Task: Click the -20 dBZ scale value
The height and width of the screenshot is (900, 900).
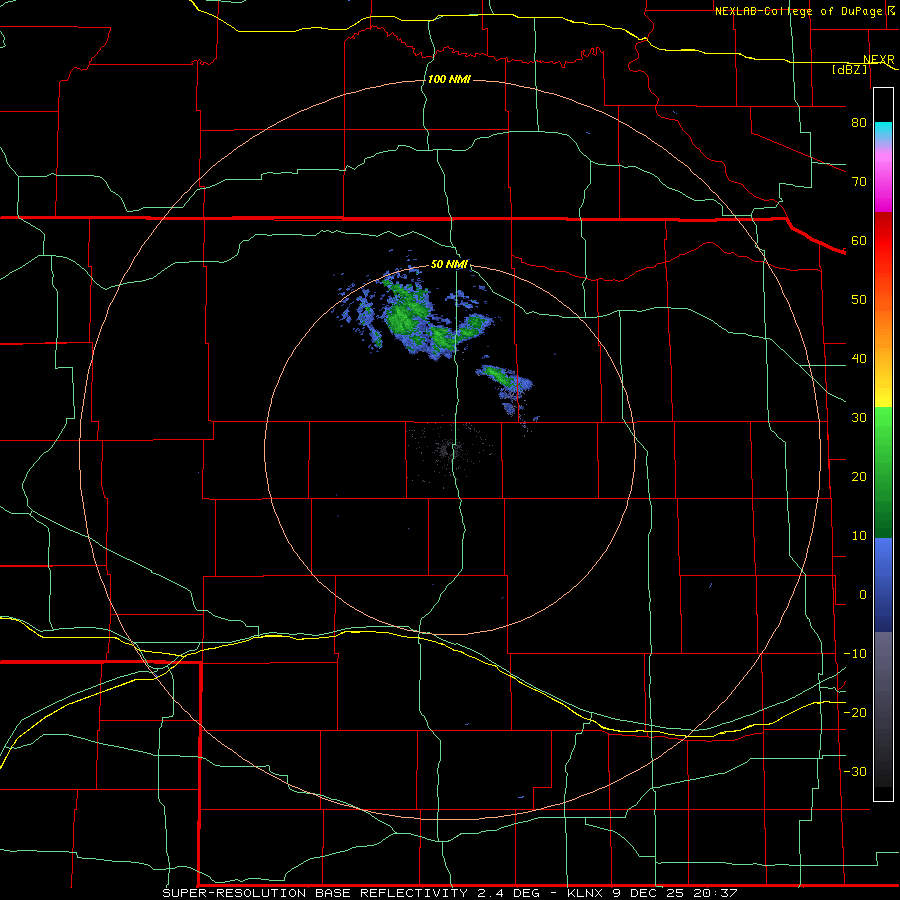Action: point(855,713)
